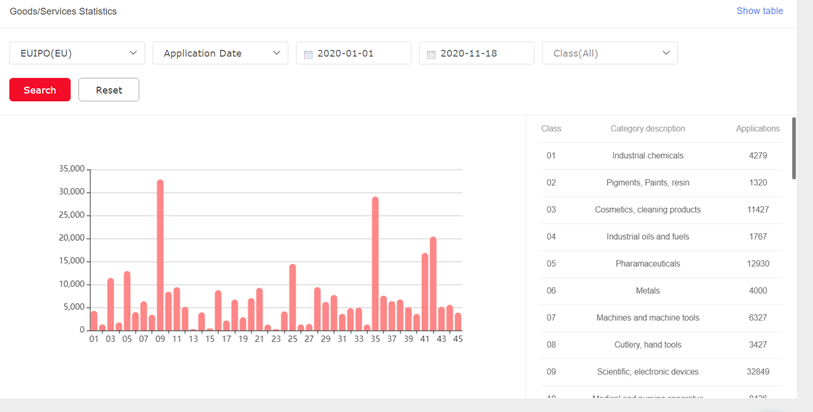Click the class 42 bar in chart
The image size is (813, 412).
[x=433, y=283]
